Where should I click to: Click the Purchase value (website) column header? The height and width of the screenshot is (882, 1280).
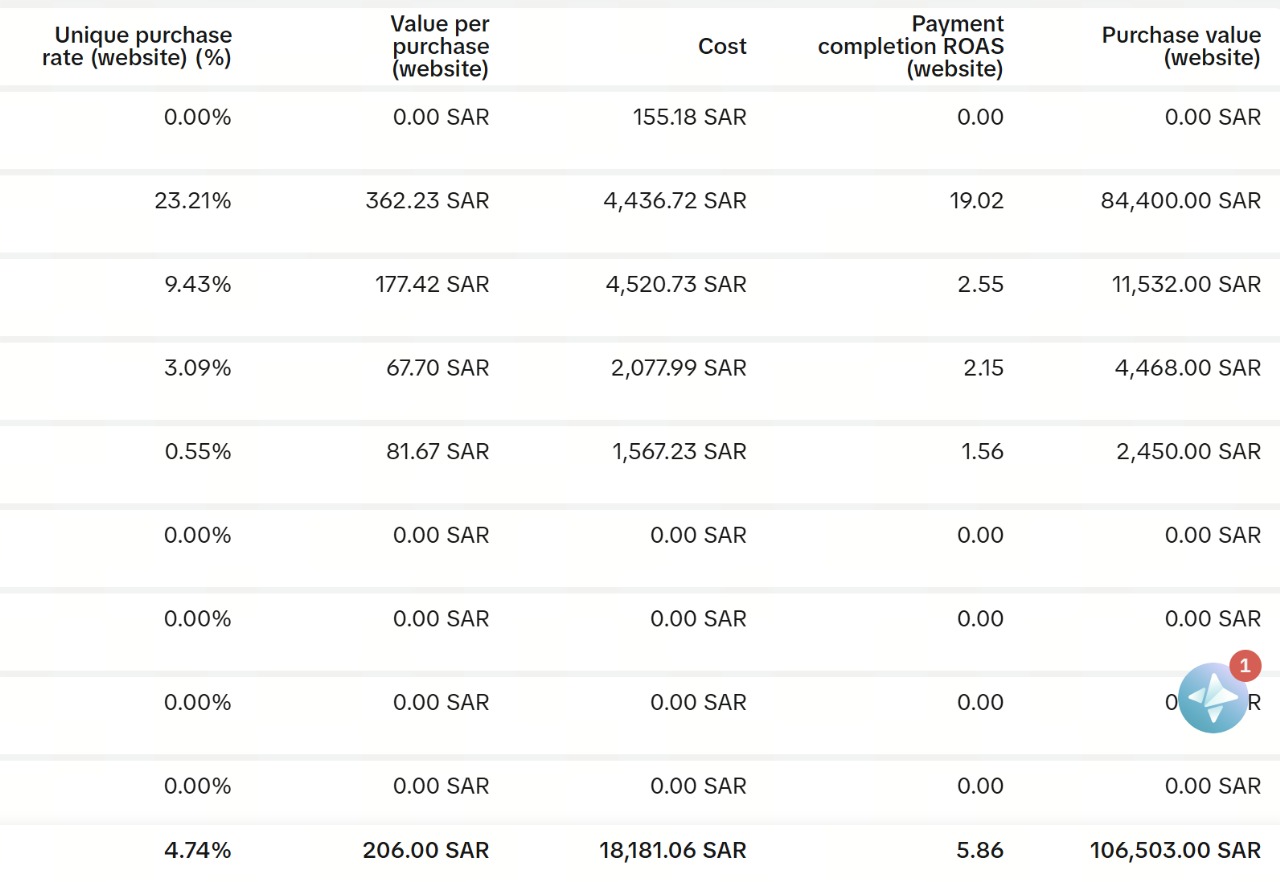tap(1181, 47)
